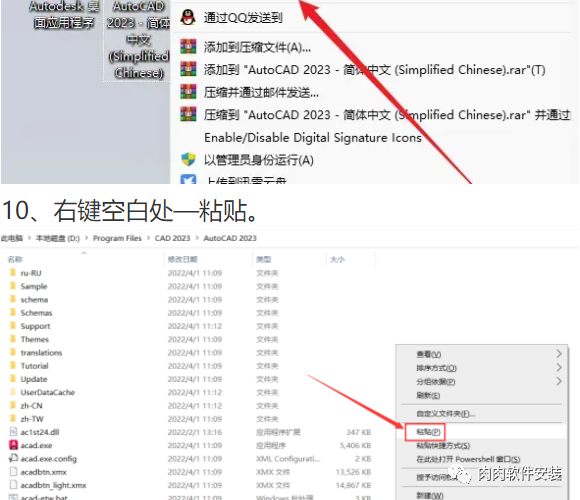Viewport: 580px width, 500px height.
Task: Choose 压缩并通过邮件发送... menu entry
Action: point(261,92)
